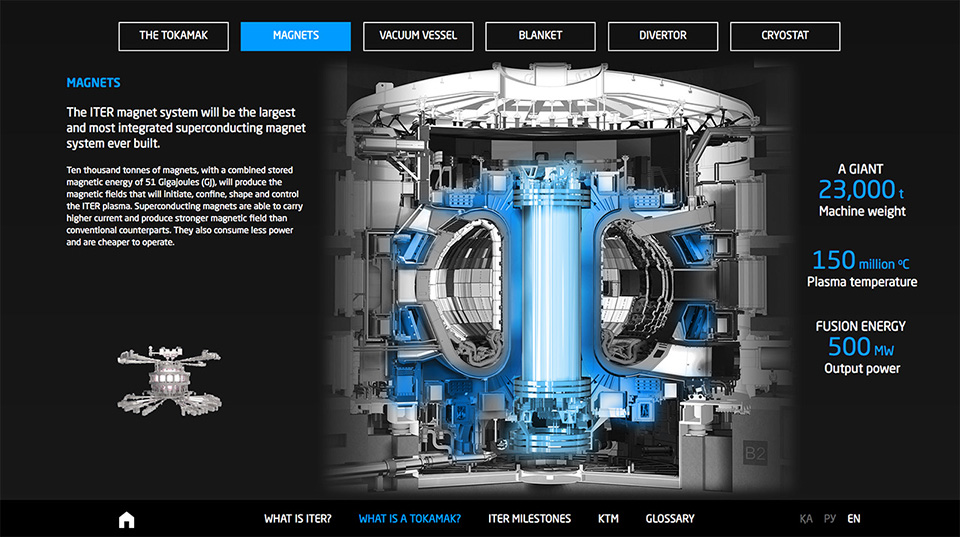View the Divertor tab
This screenshot has width=960, height=537.
(663, 36)
